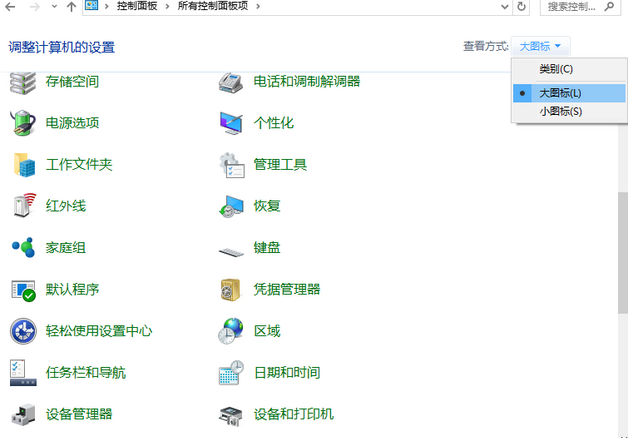Open 电源选项 link
This screenshot has height=438, width=637.
tap(72, 123)
